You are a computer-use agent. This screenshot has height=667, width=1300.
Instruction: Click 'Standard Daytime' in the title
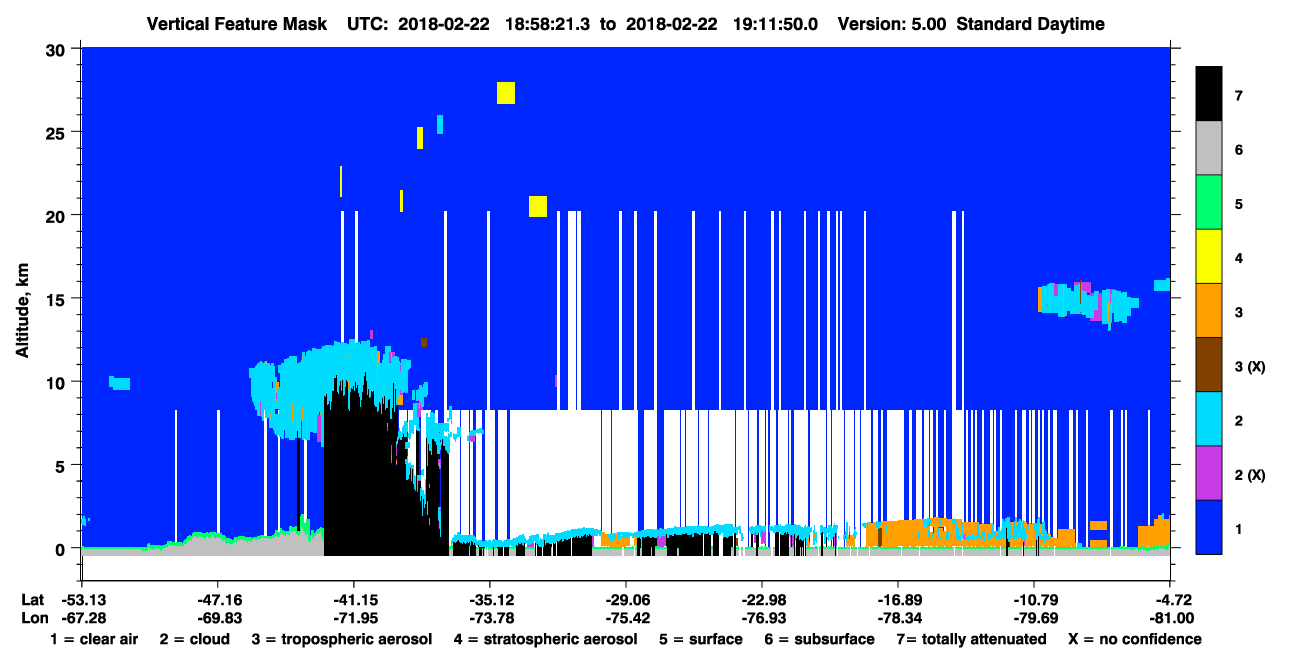(1030, 24)
